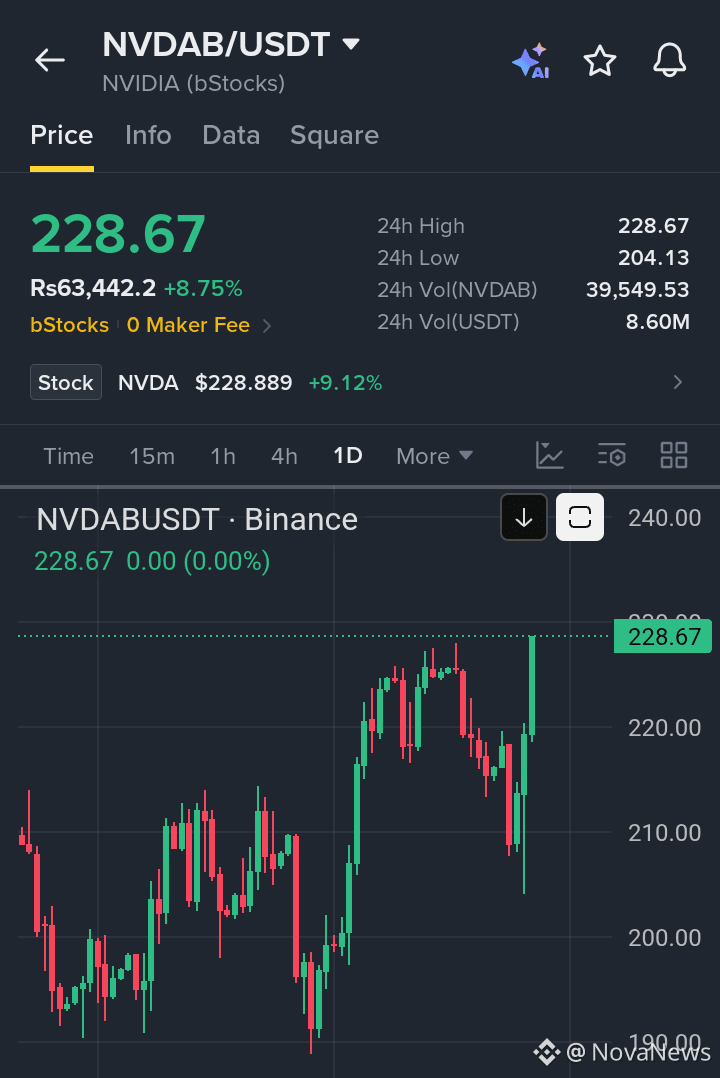720x1078 pixels.
Task: Tap the NVDABUSDT · Binance chart title
Action: click(x=197, y=519)
